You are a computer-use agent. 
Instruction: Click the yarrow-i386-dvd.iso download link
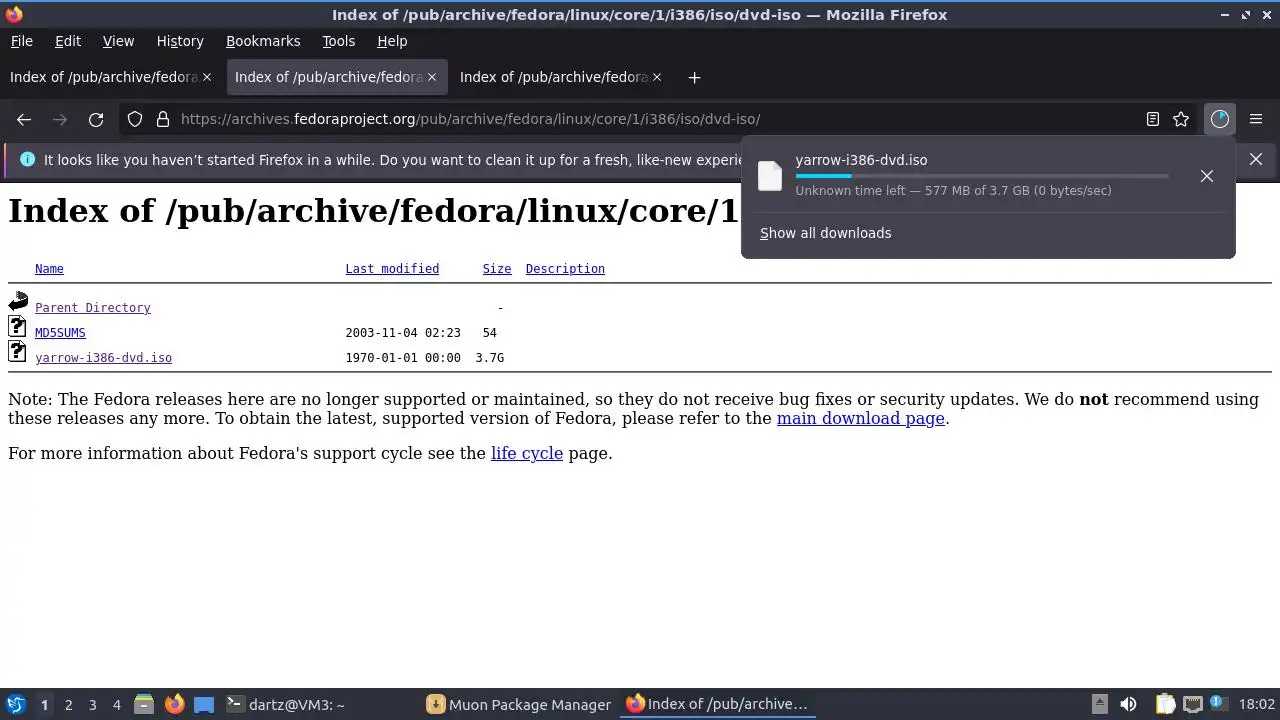(x=103, y=358)
